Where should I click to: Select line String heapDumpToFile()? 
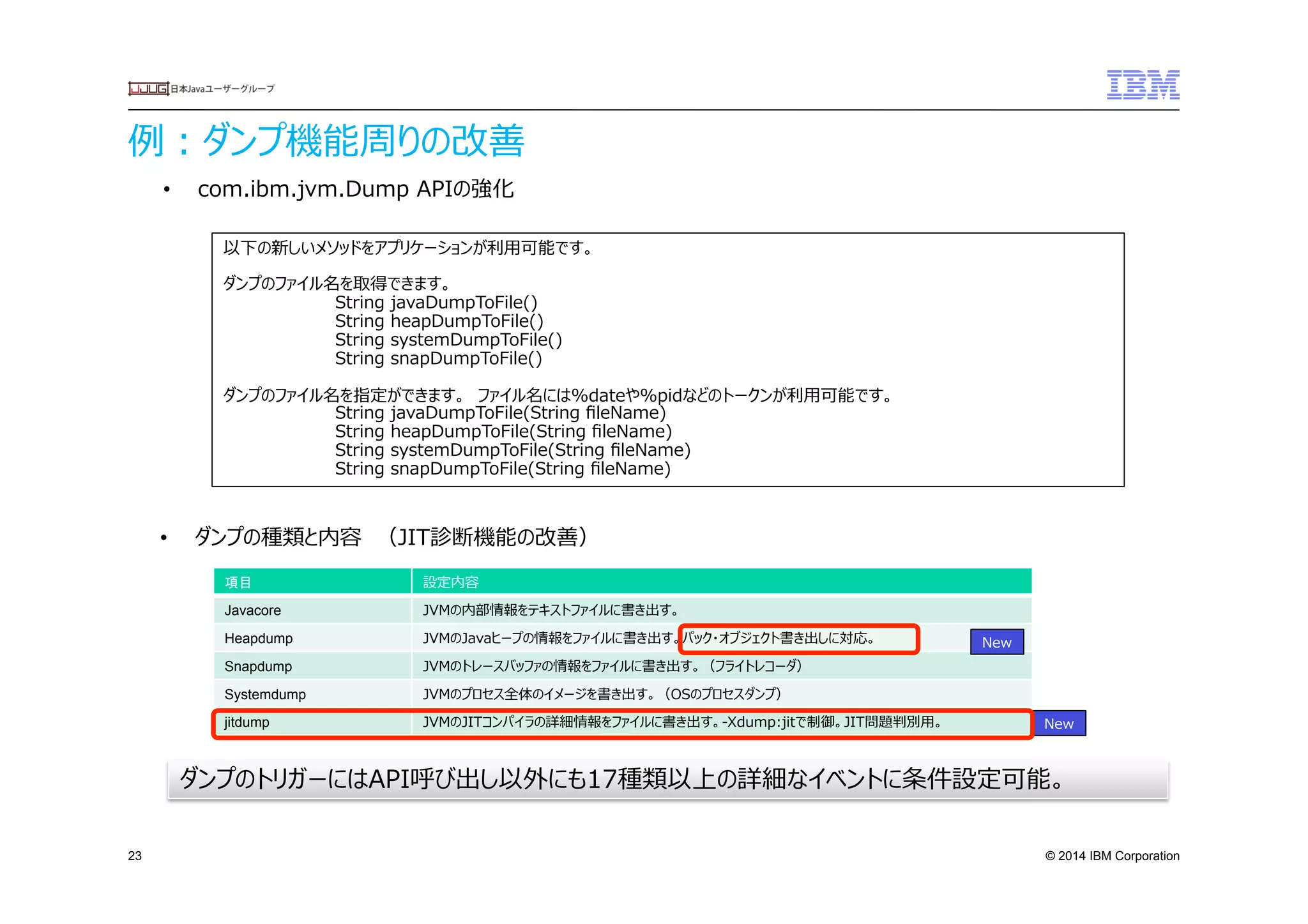pyautogui.click(x=439, y=321)
